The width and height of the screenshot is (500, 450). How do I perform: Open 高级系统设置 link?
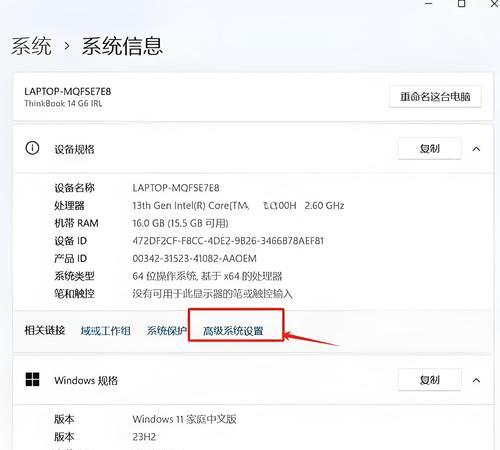(x=233, y=331)
